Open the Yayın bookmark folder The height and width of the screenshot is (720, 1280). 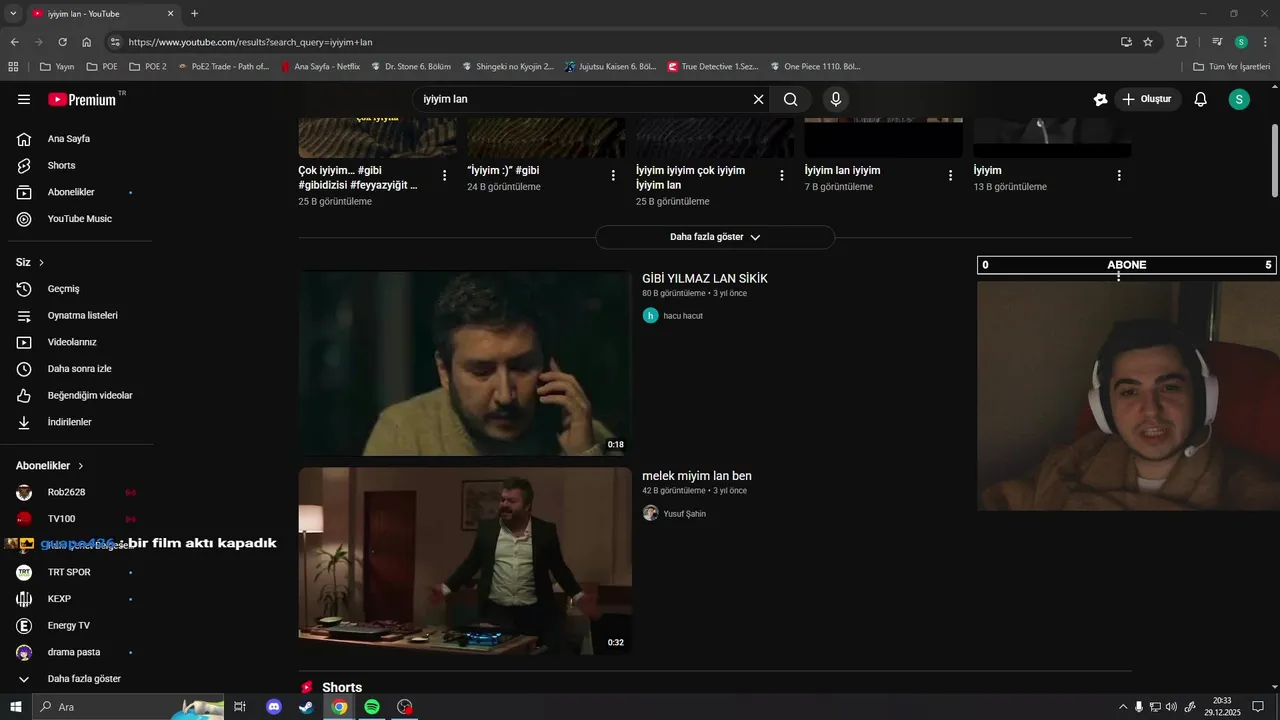point(57,67)
